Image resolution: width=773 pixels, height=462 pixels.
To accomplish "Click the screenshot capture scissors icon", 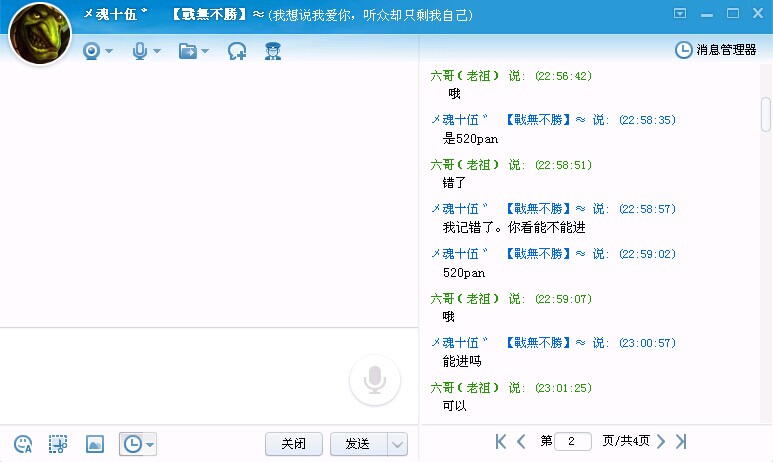I will click(58, 444).
